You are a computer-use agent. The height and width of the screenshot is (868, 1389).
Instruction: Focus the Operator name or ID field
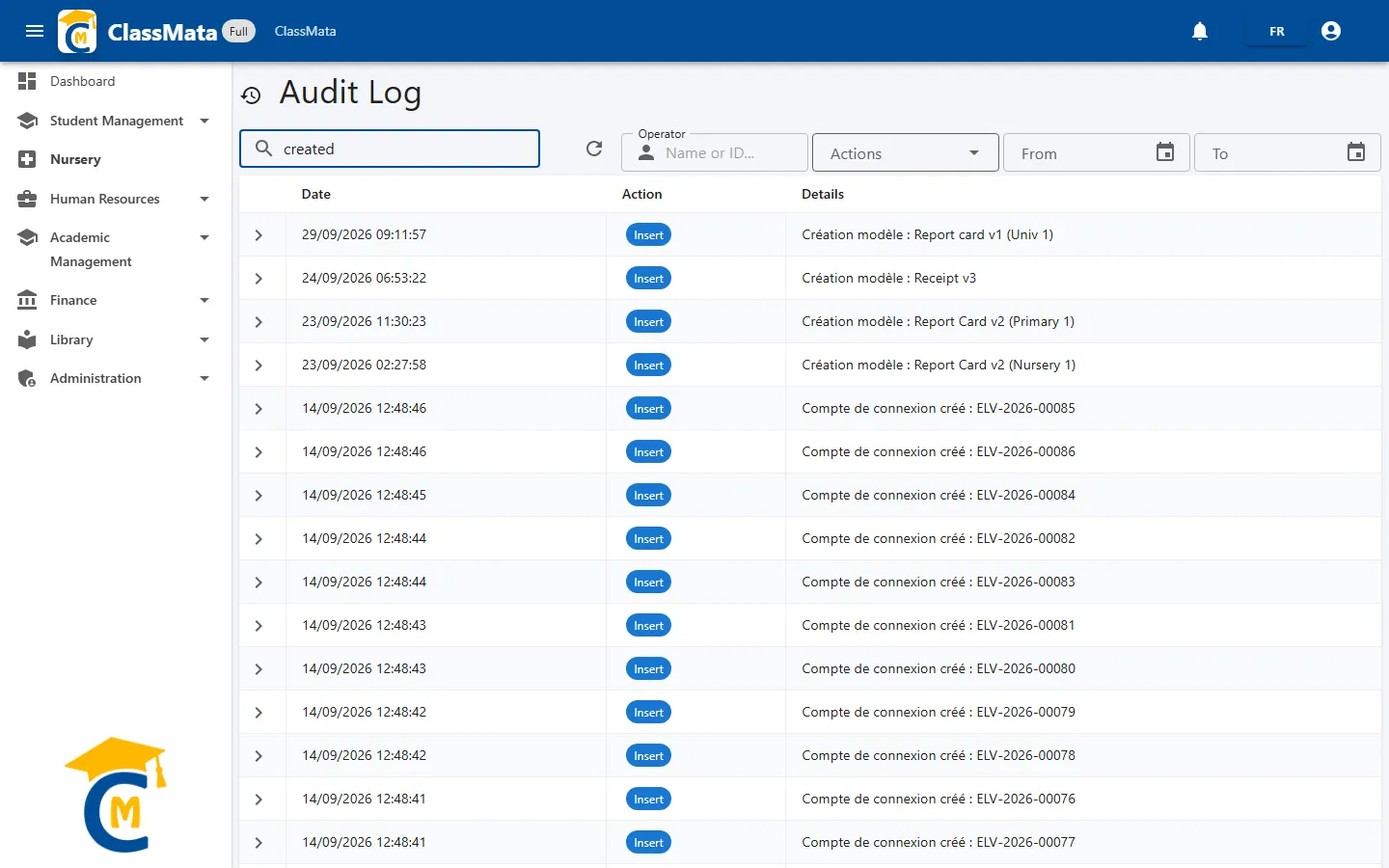(715, 152)
